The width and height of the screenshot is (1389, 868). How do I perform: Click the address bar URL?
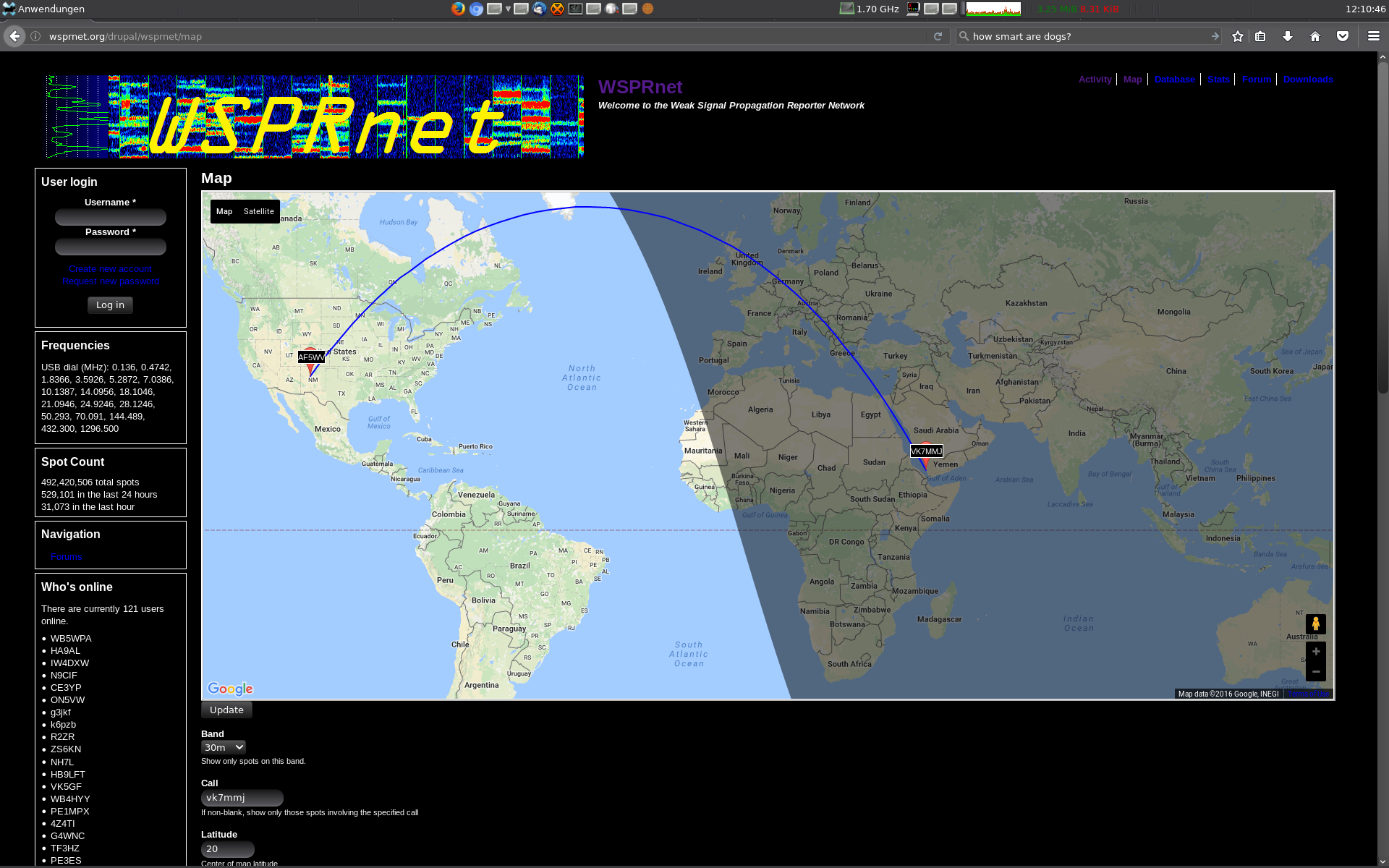(125, 36)
